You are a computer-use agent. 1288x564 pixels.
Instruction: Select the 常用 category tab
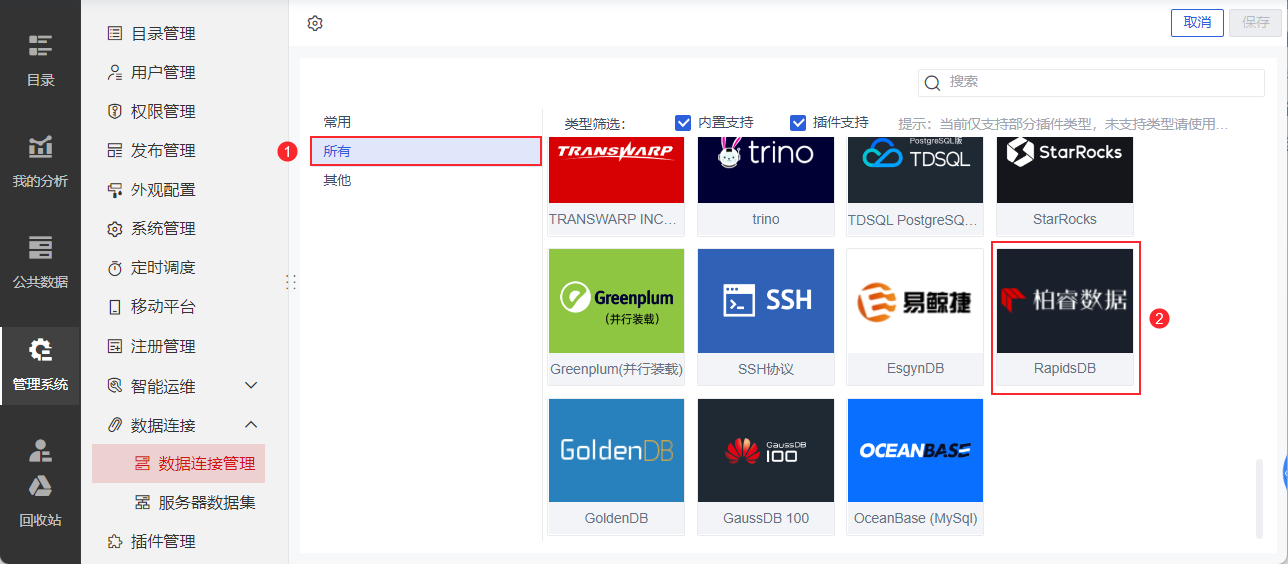[425, 122]
